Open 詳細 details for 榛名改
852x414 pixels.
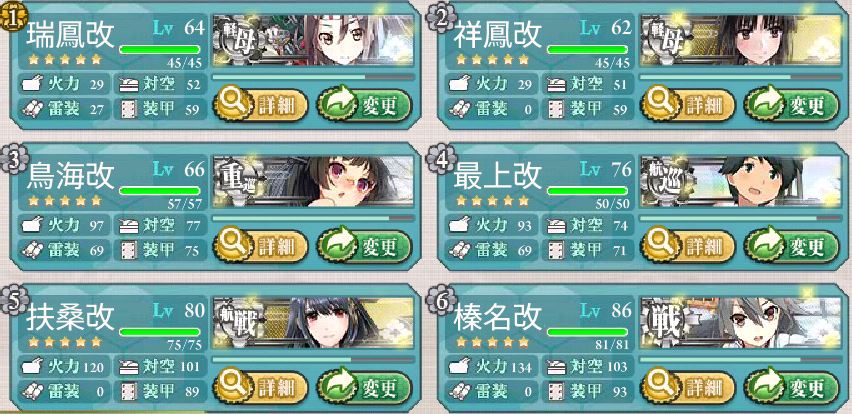click(x=688, y=387)
